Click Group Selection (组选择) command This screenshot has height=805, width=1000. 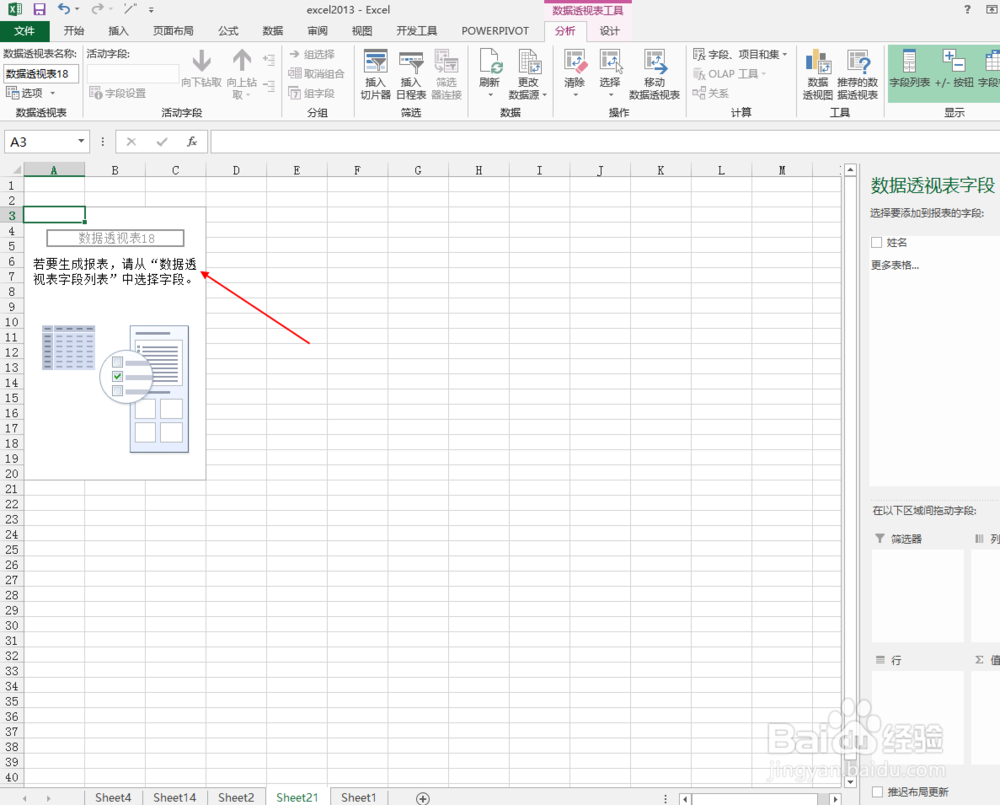click(x=312, y=54)
